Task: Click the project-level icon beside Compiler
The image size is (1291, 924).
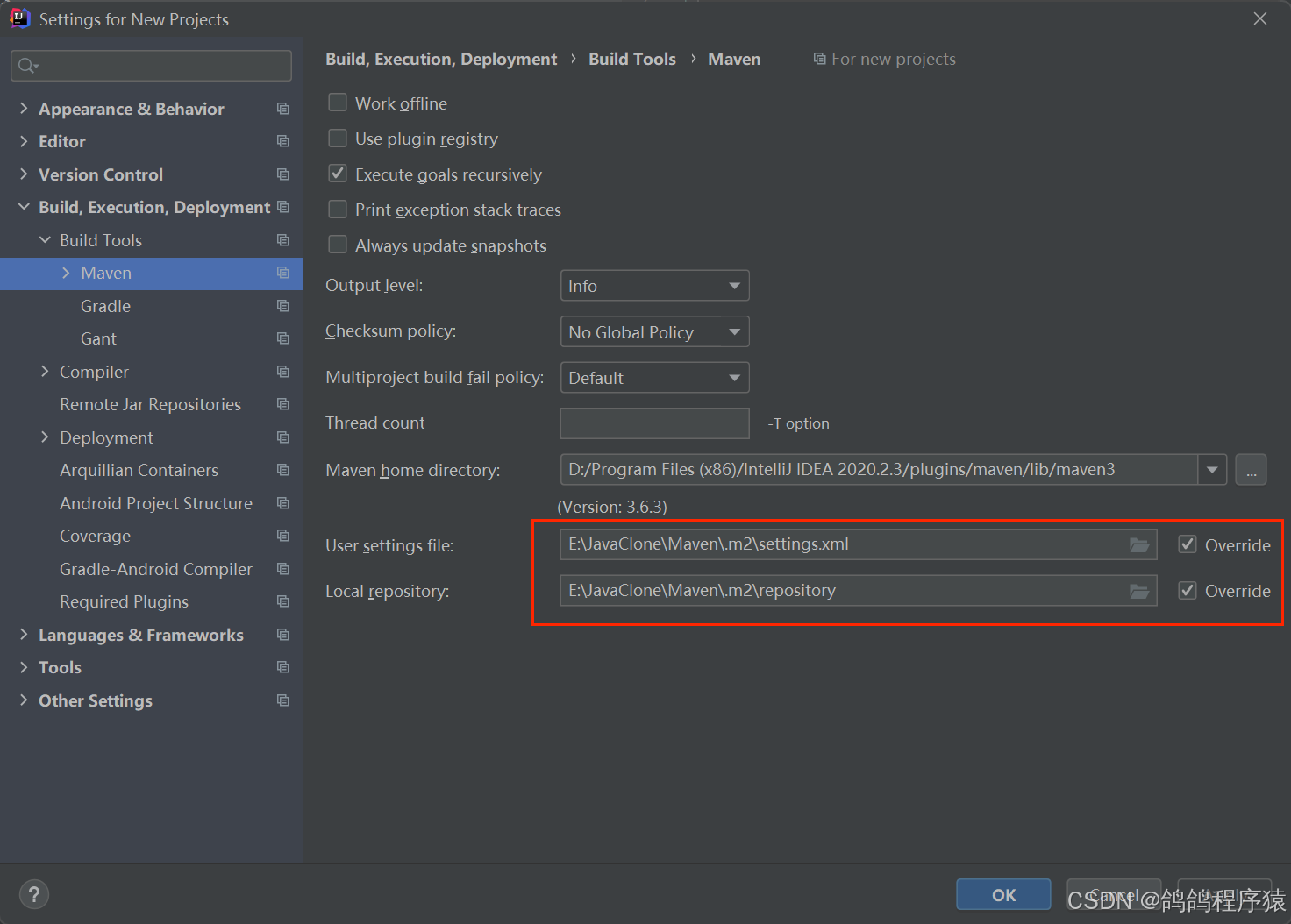Action: point(282,372)
